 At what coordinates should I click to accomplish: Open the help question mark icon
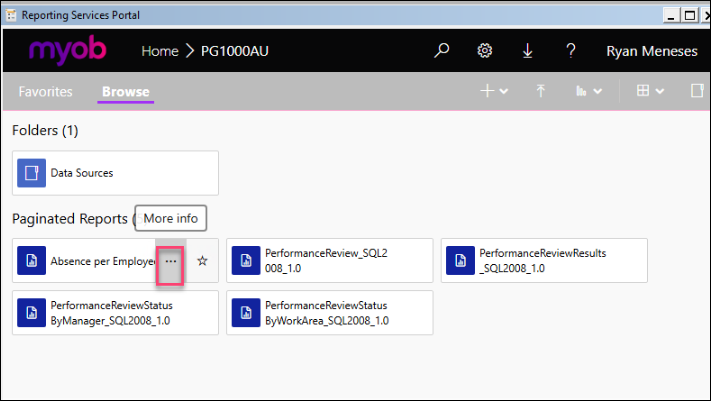(570, 51)
